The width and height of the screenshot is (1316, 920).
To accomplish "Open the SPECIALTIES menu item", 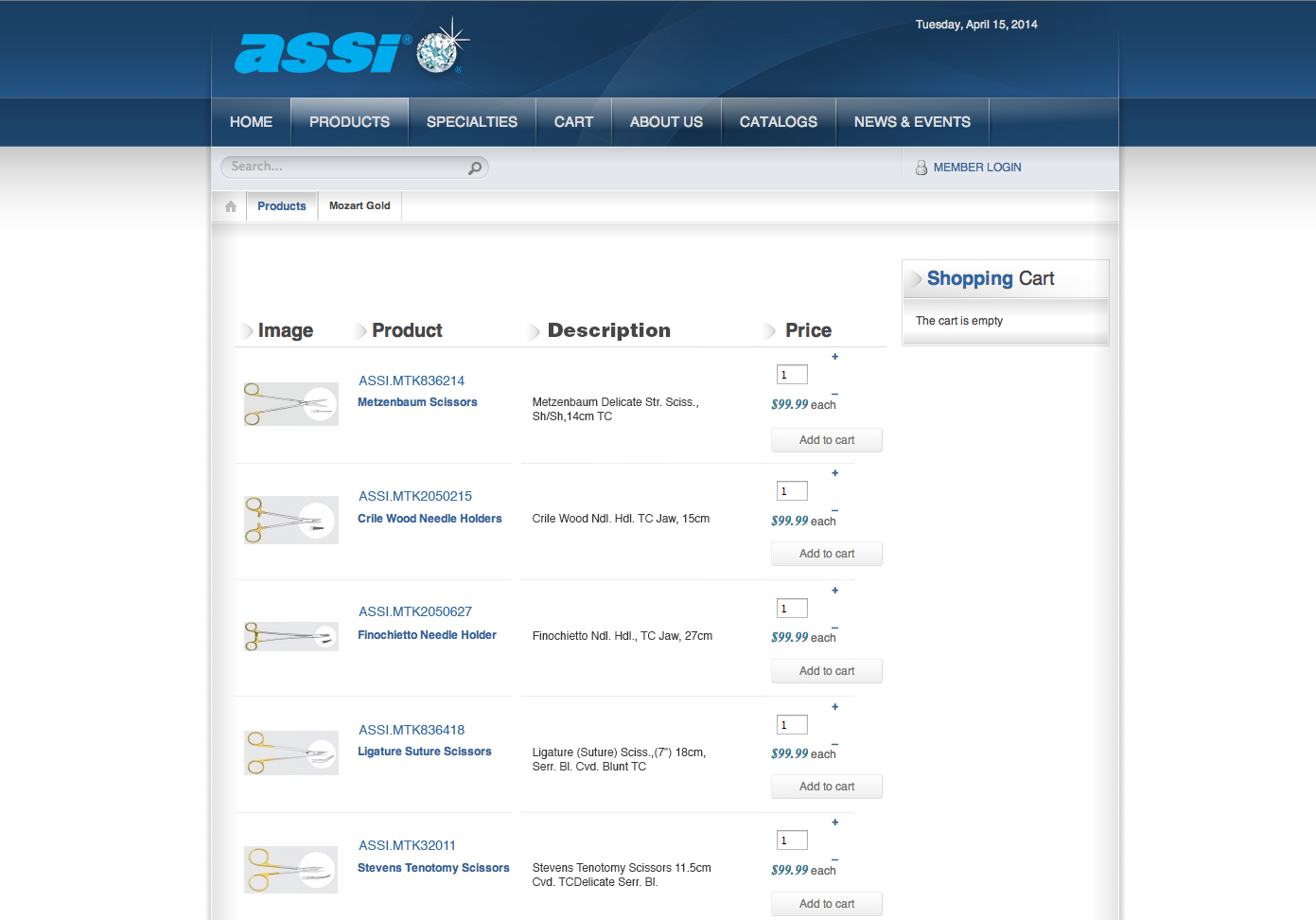I will 472,122.
